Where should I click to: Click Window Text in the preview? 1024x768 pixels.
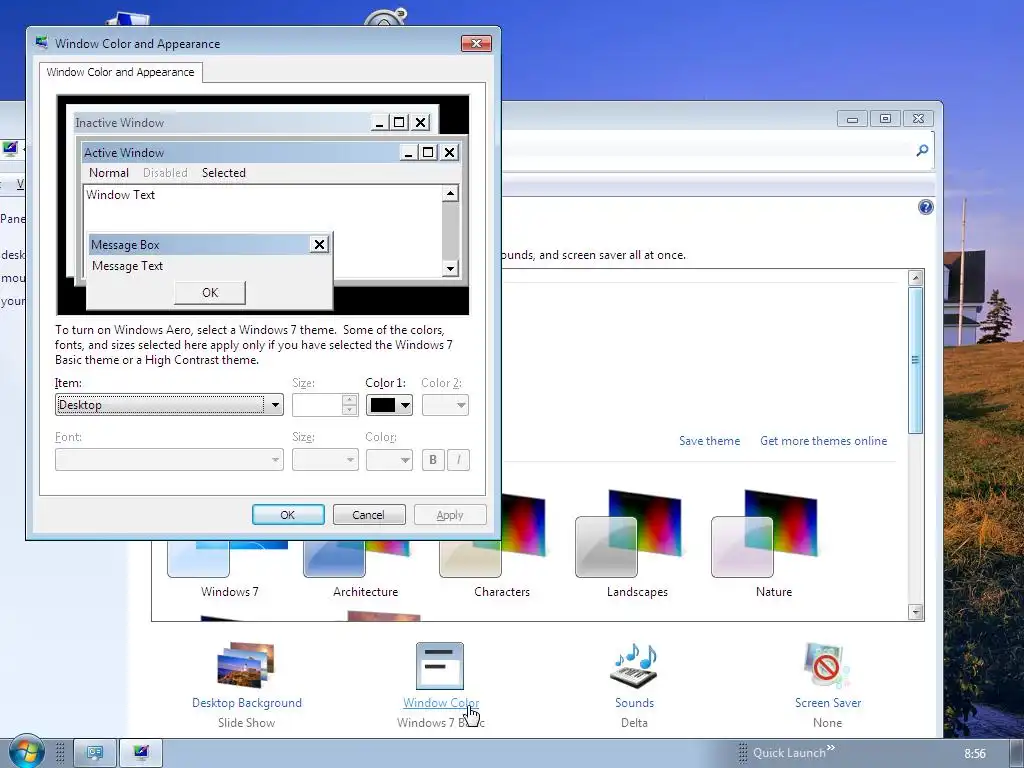(x=120, y=195)
